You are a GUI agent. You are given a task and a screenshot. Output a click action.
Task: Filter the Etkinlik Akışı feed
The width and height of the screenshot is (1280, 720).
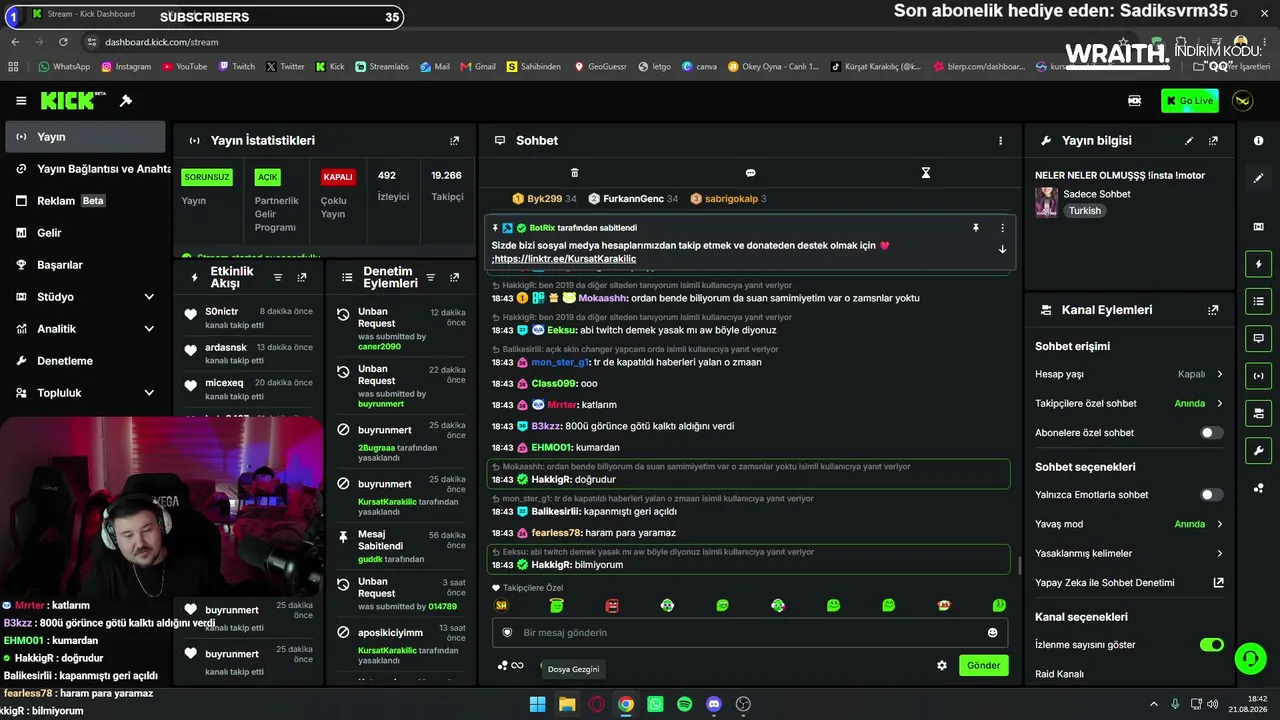tap(278, 277)
